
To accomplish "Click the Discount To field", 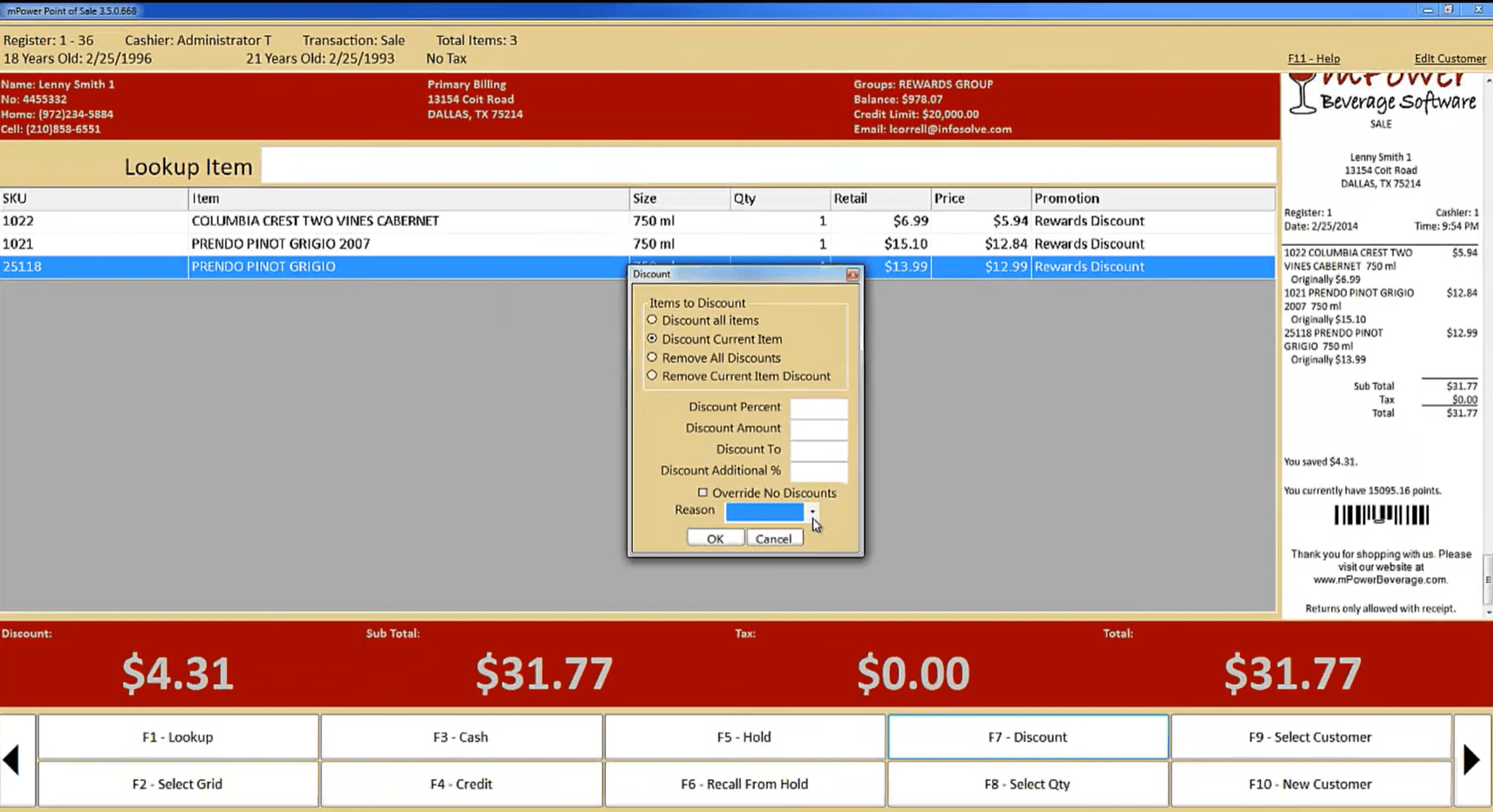I will tap(819, 449).
